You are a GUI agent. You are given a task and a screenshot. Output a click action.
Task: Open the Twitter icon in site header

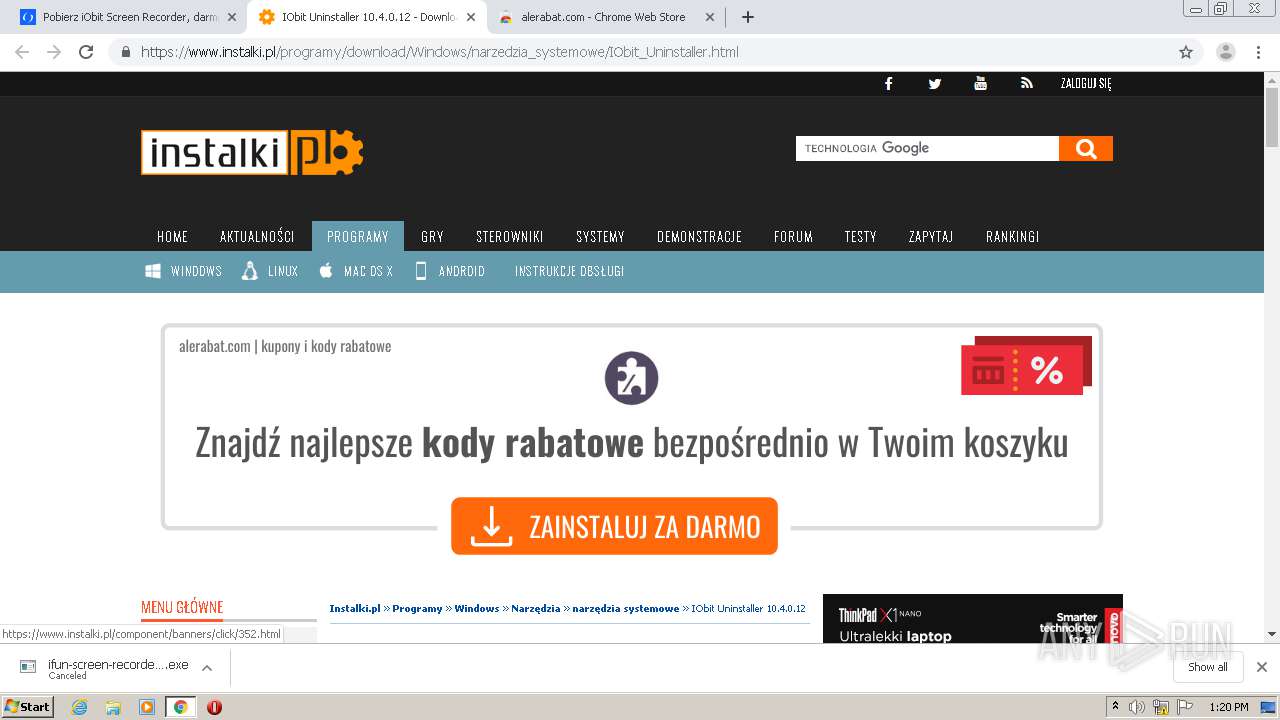[934, 84]
